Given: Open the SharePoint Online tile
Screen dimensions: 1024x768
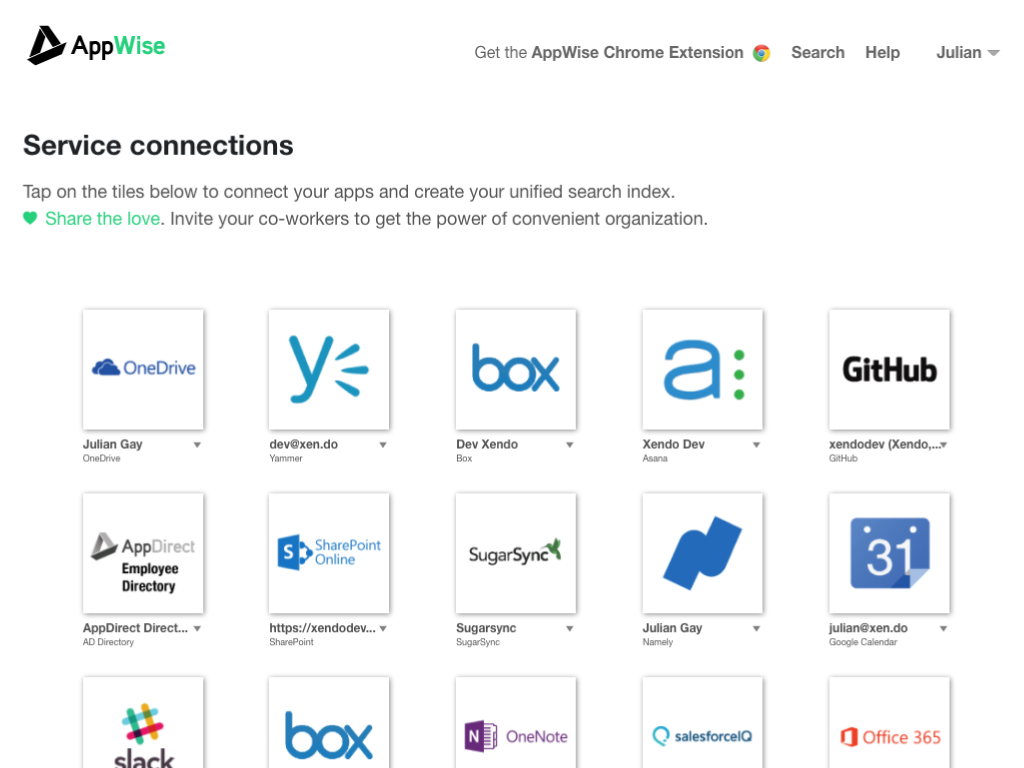Looking at the screenshot, I should pyautogui.click(x=329, y=553).
